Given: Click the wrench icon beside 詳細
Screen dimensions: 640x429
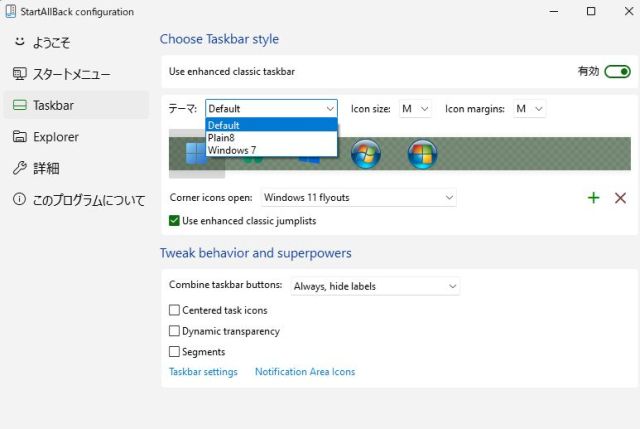Looking at the screenshot, I should point(20,168).
